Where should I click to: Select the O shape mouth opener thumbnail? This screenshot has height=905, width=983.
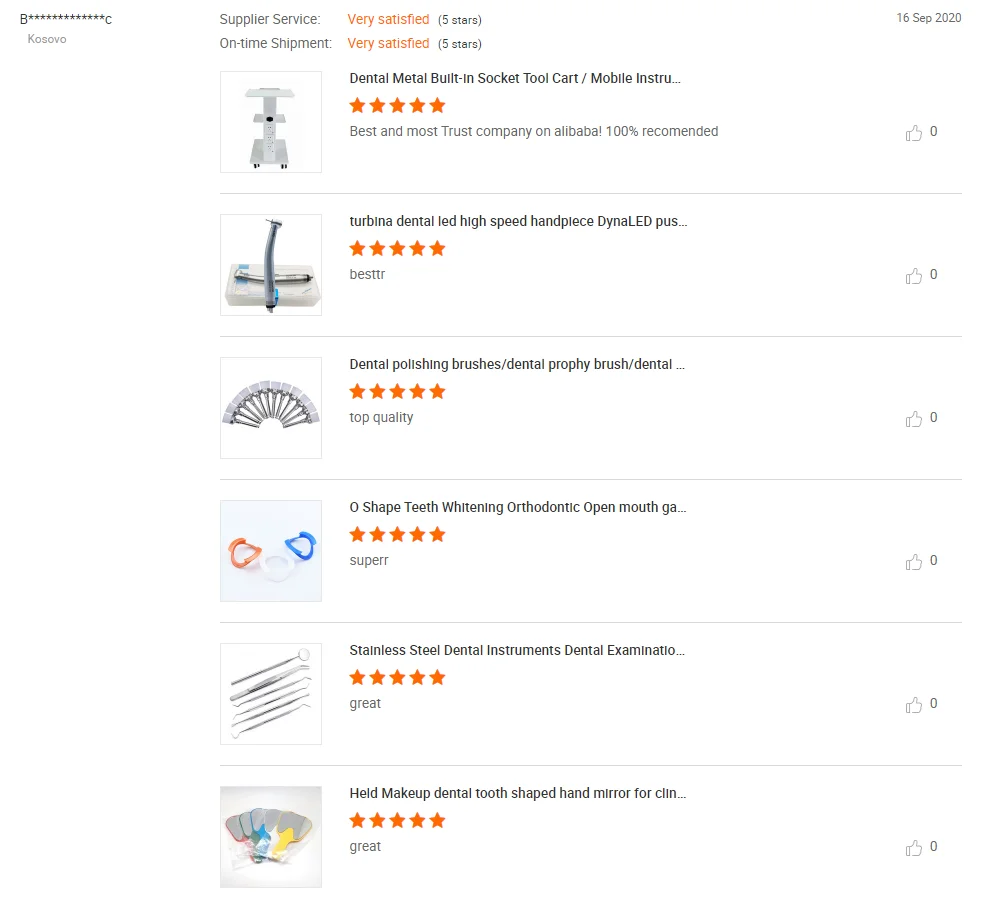click(271, 551)
